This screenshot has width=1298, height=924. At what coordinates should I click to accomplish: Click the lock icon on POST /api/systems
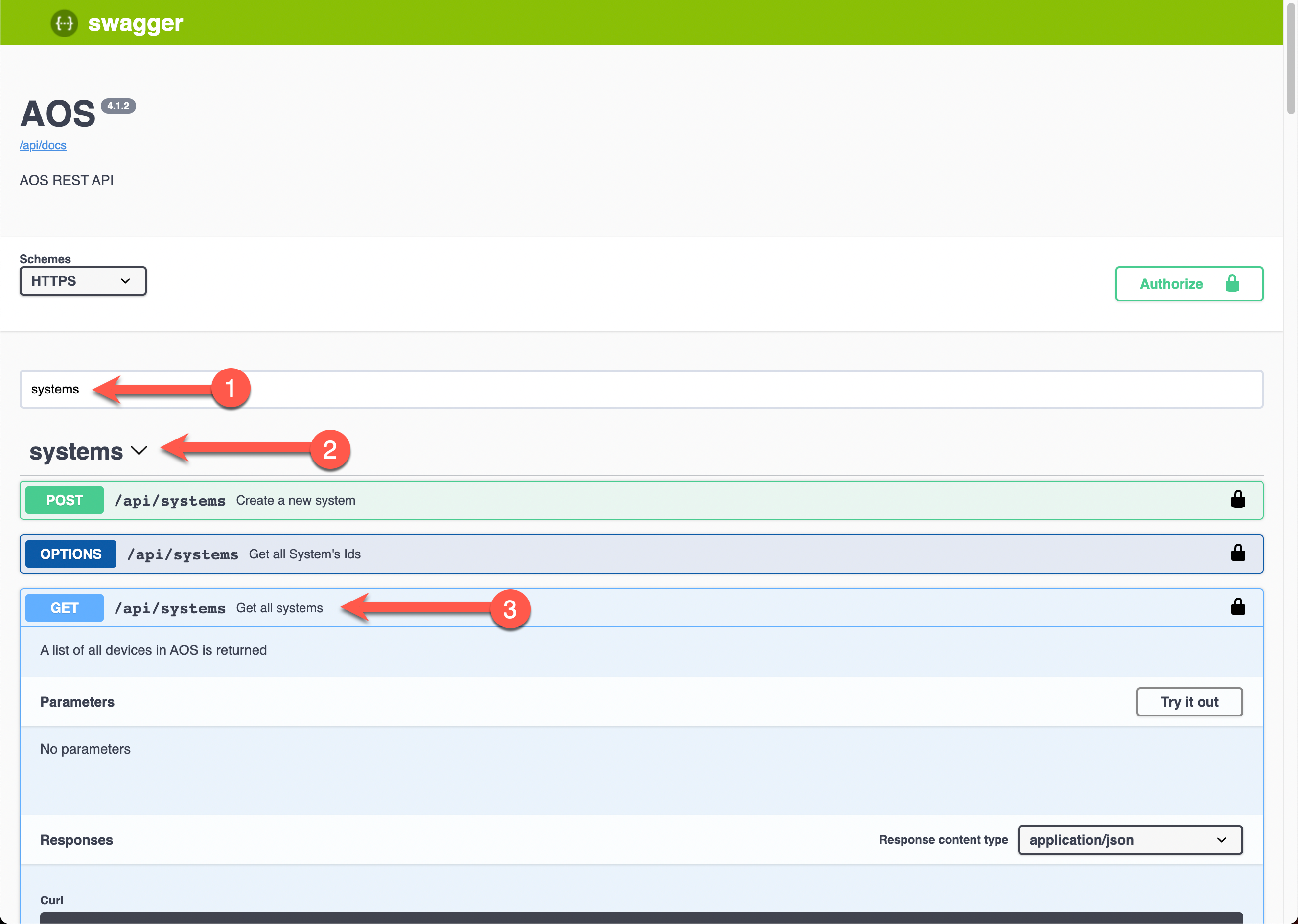click(1238, 500)
